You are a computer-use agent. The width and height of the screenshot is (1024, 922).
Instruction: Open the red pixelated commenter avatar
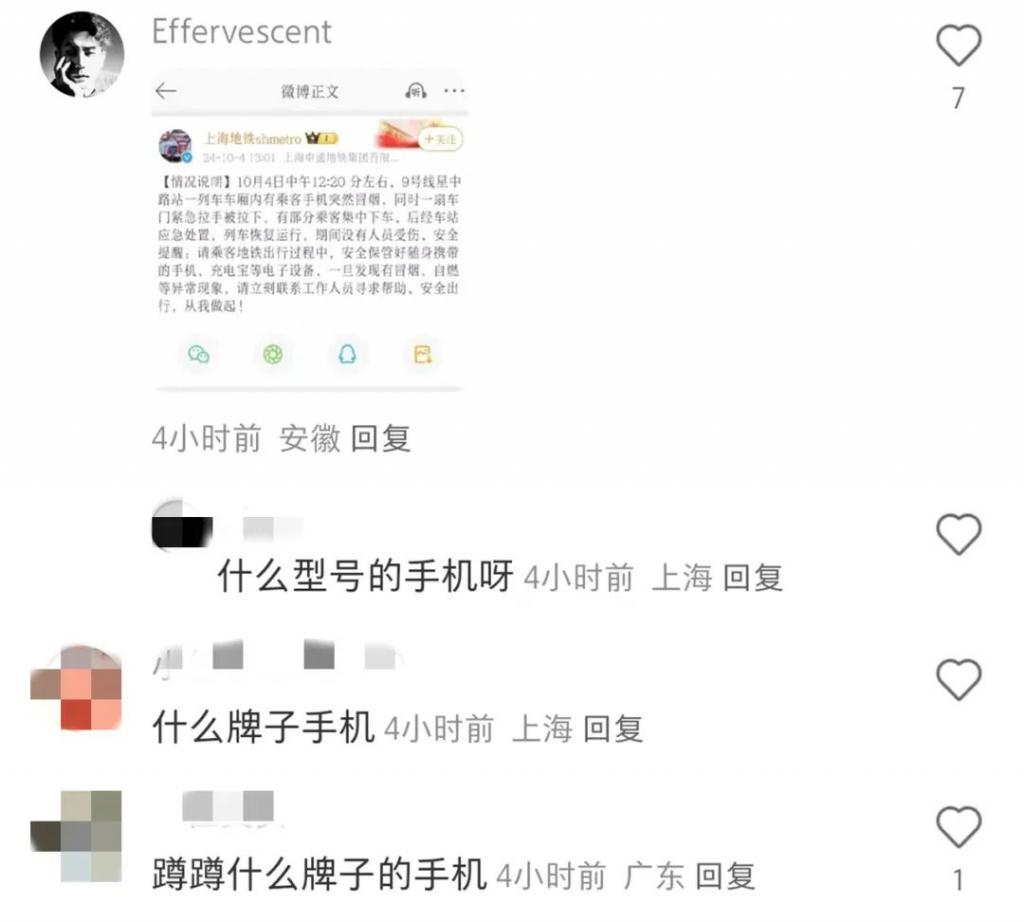[76, 688]
